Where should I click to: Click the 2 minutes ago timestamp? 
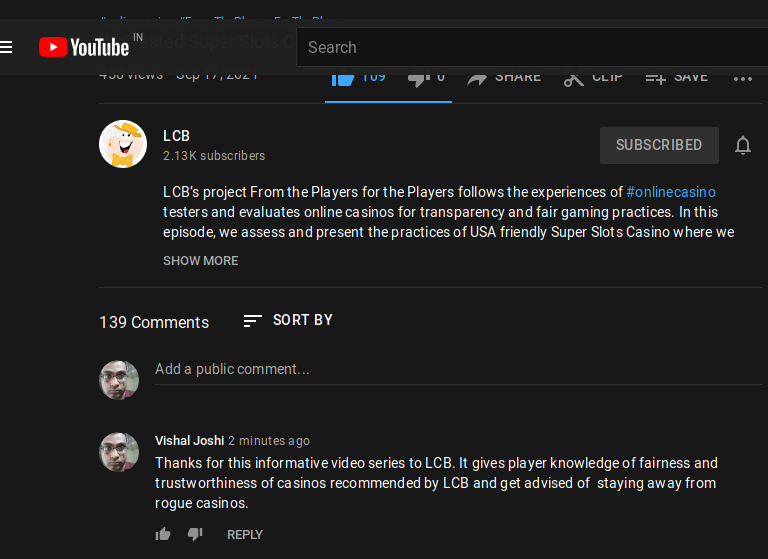point(269,441)
